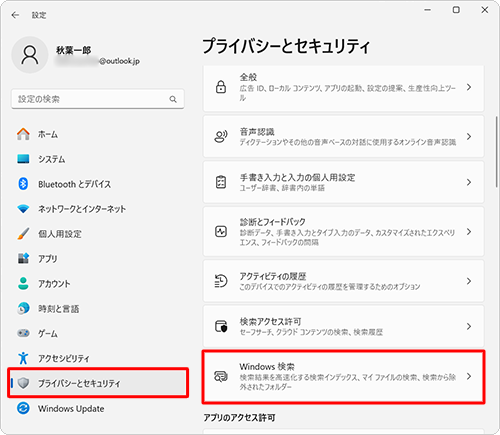Open 手書き入力と入力の個人用設定 card
The image size is (500, 435).
(x=343, y=182)
